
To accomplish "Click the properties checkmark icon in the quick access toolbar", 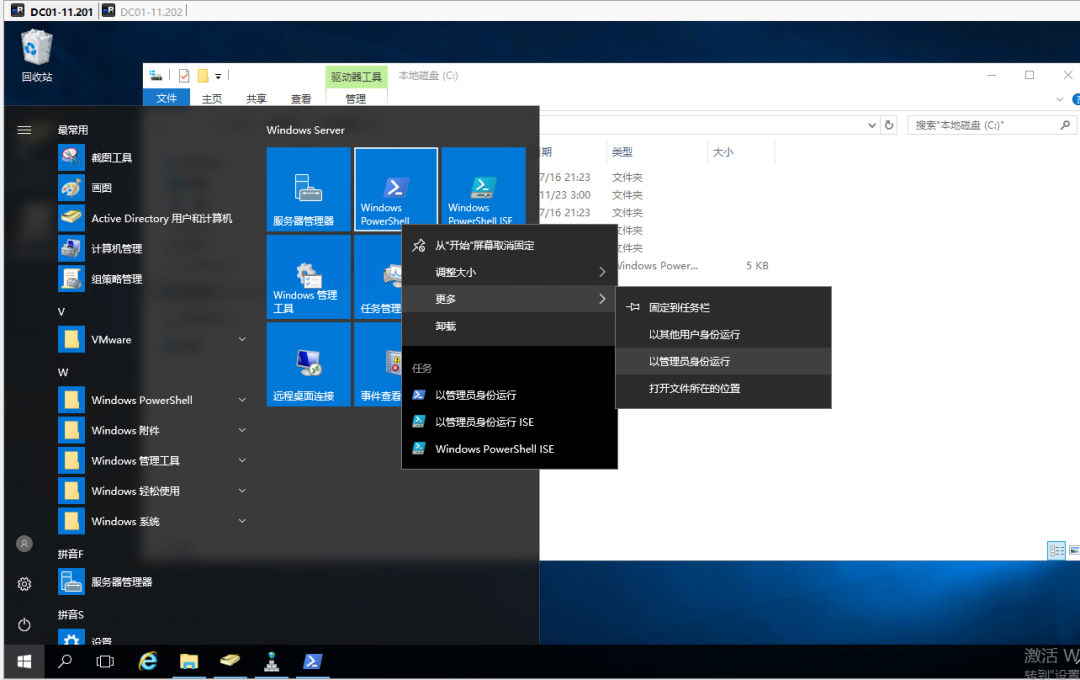I will (x=184, y=76).
